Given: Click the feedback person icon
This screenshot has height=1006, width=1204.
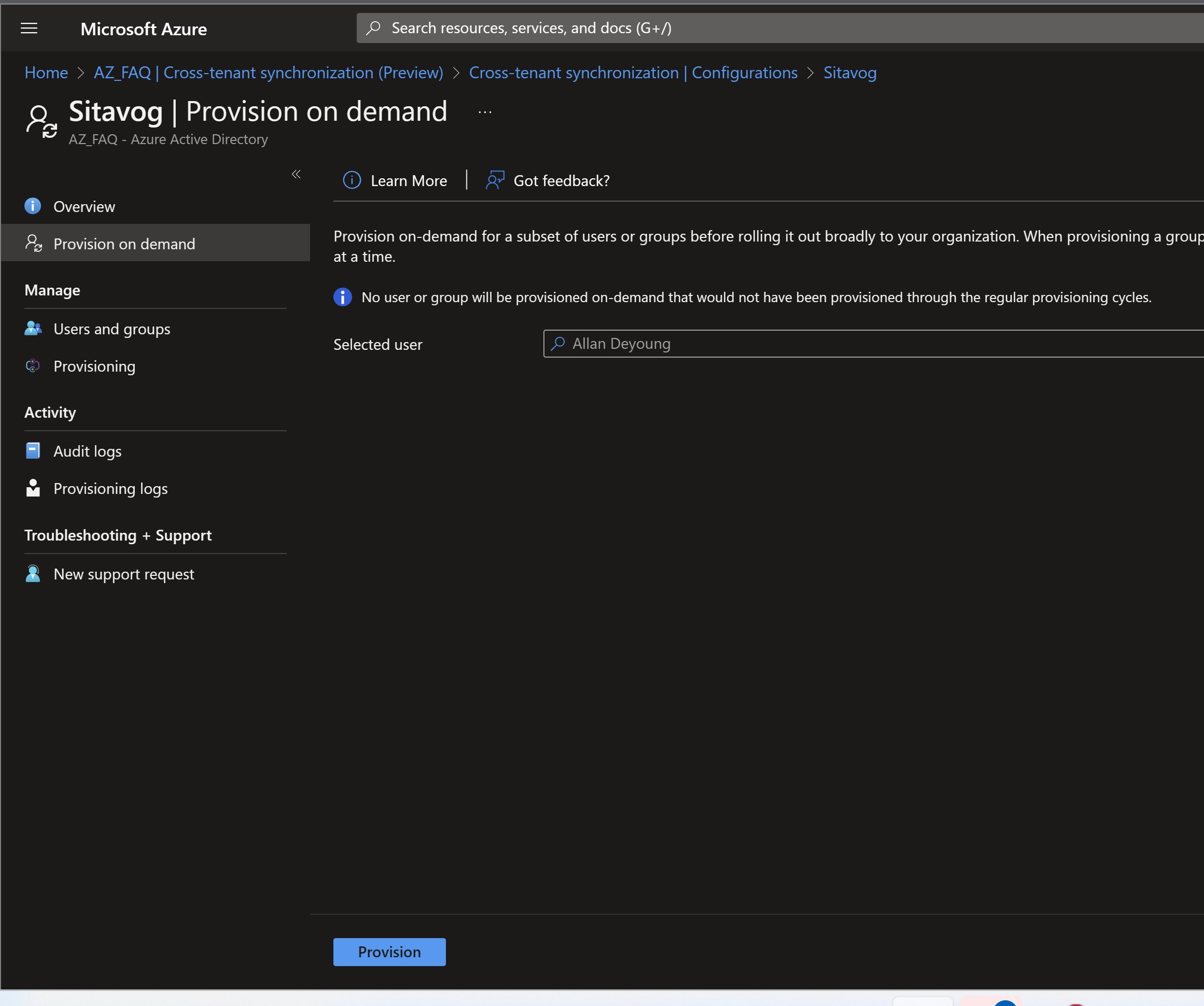Looking at the screenshot, I should point(495,180).
